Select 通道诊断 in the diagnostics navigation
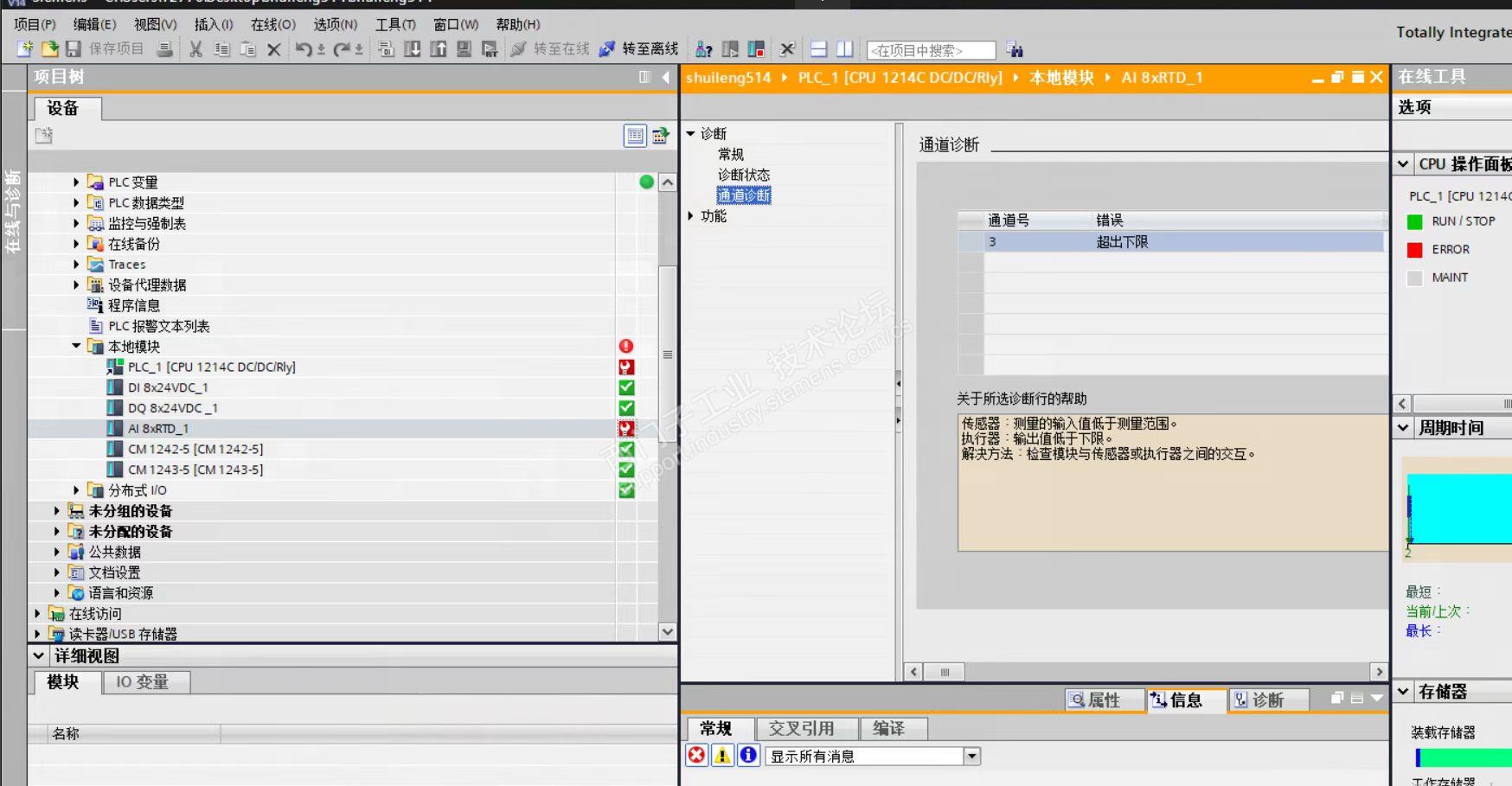This screenshot has height=786, width=1512. [x=744, y=195]
